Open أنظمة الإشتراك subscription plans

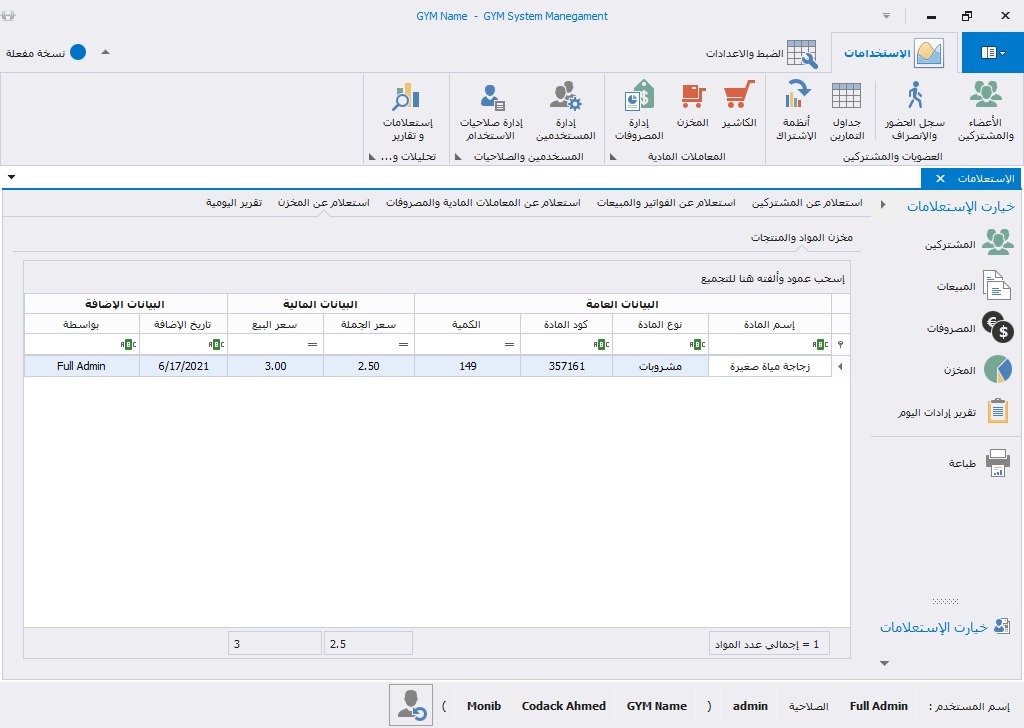tap(796, 110)
